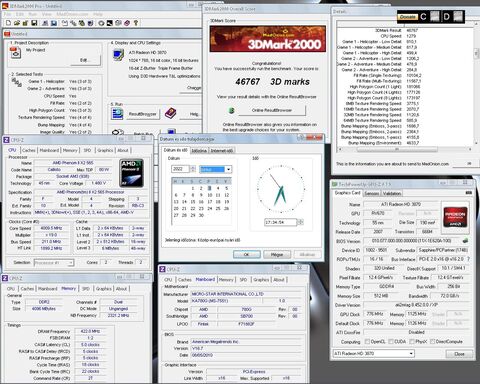Toggle the PhysX checkbox in GPU-Z

pyautogui.click(x=412, y=342)
